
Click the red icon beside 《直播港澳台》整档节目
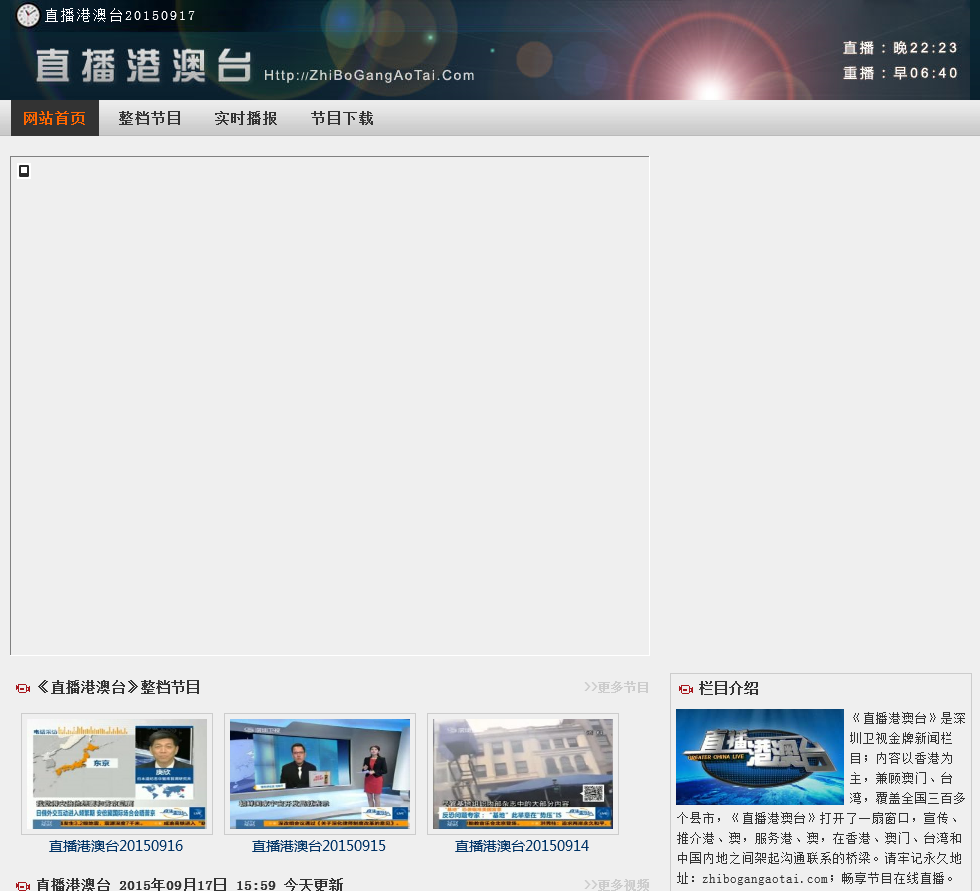[23, 688]
